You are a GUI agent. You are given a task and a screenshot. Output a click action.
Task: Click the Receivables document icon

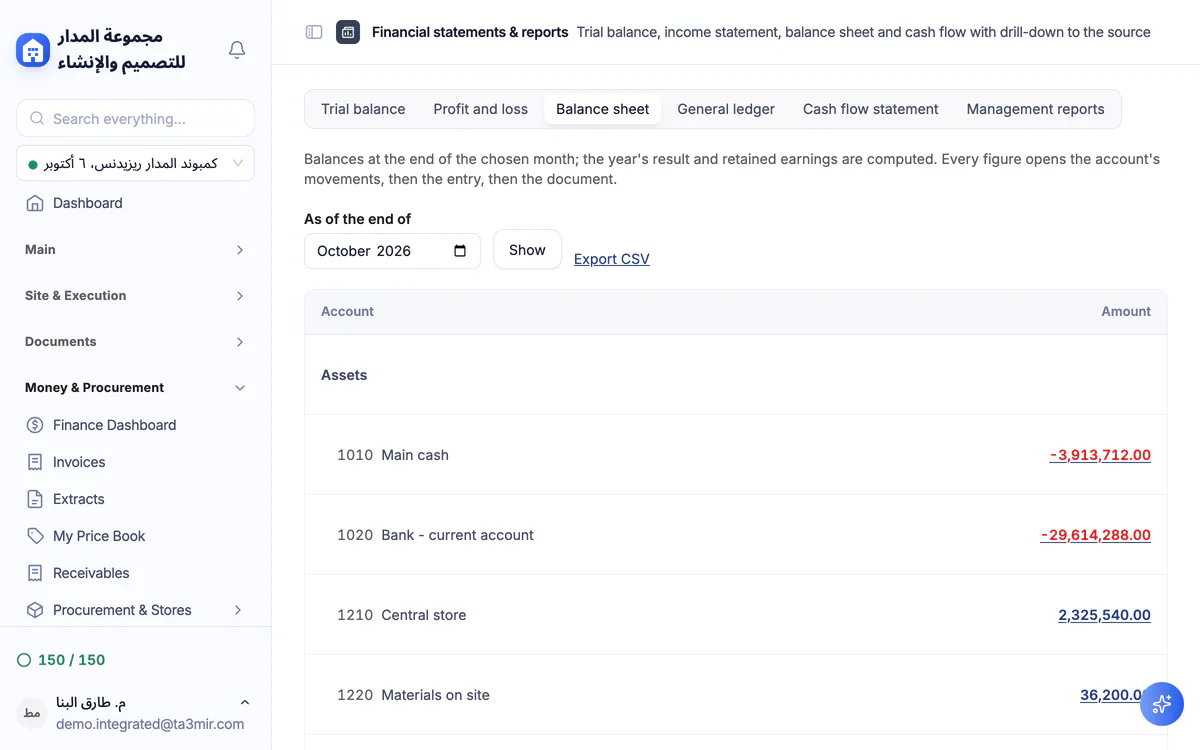tap(35, 573)
